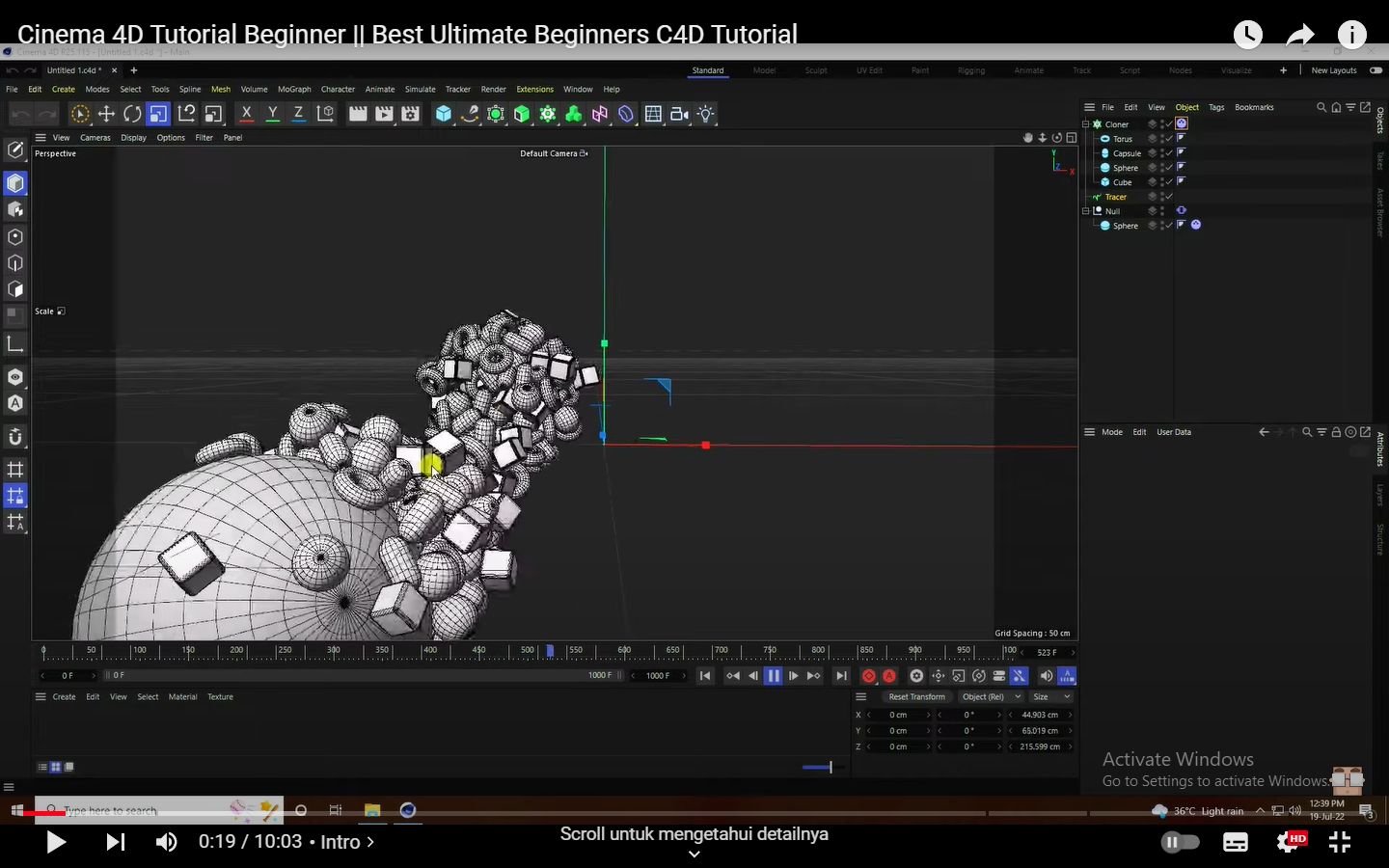Viewport: 1389px width, 868px height.
Task: Open keyframe selection settings gear icon
Action: (x=916, y=676)
